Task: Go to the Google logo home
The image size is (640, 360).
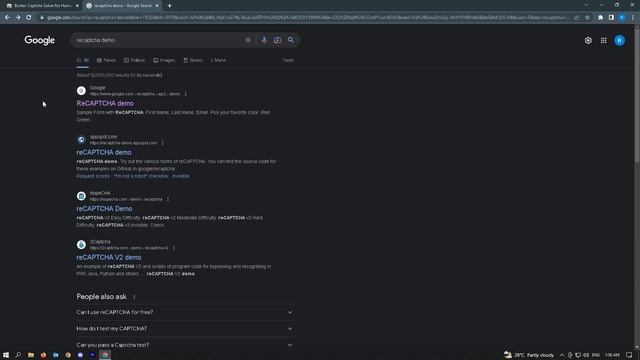Action: pyautogui.click(x=40, y=40)
